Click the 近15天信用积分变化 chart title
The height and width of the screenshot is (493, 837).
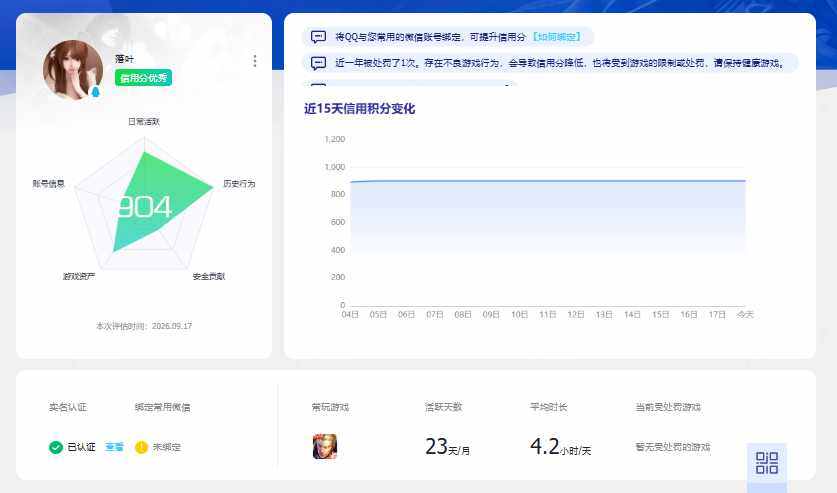pyautogui.click(x=359, y=109)
